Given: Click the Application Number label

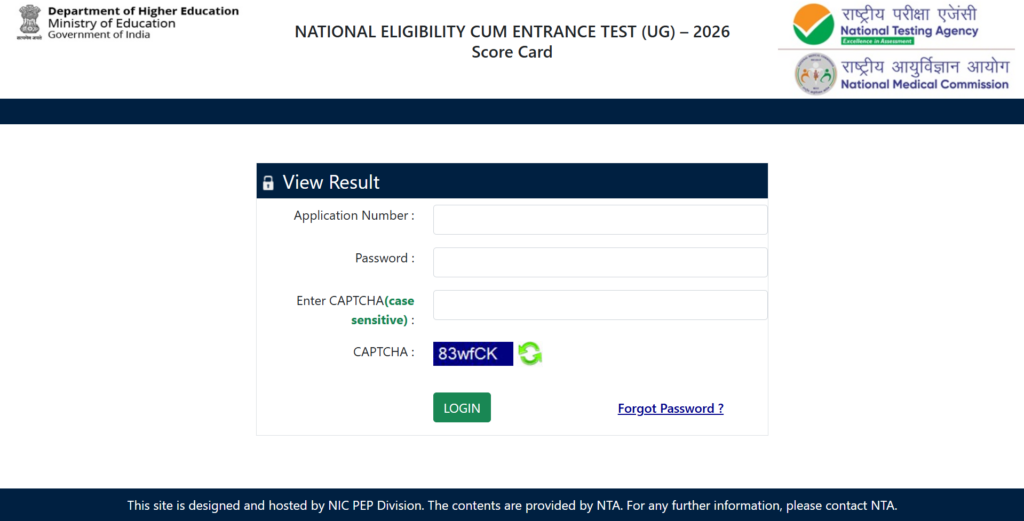Looking at the screenshot, I should tap(354, 215).
